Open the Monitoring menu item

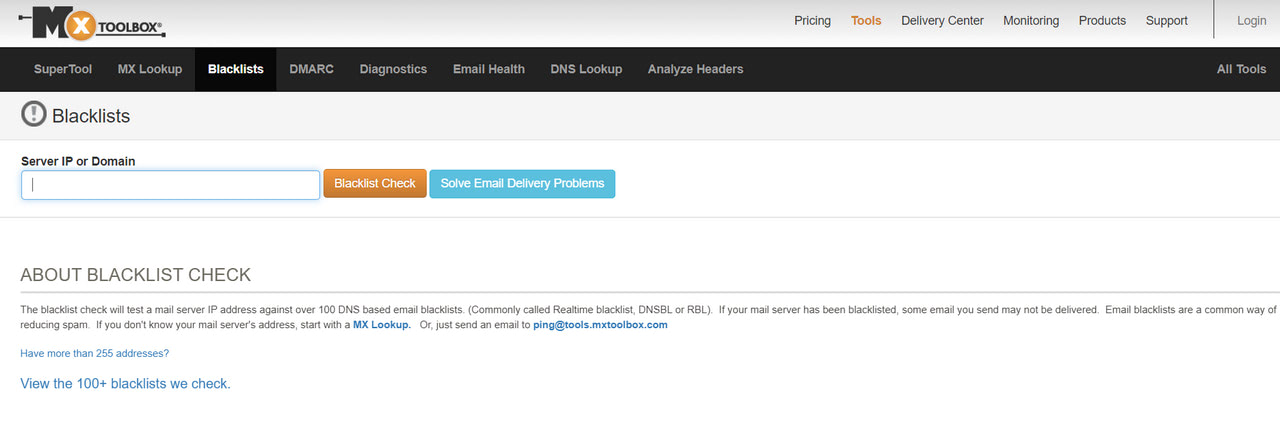pyautogui.click(x=1031, y=20)
